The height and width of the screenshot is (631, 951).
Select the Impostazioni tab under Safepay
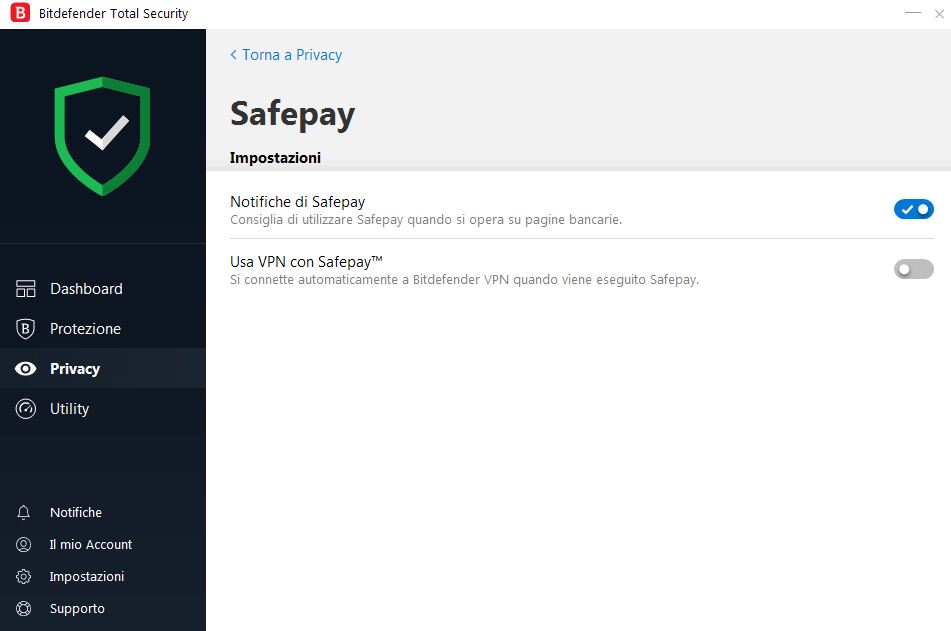coord(275,158)
